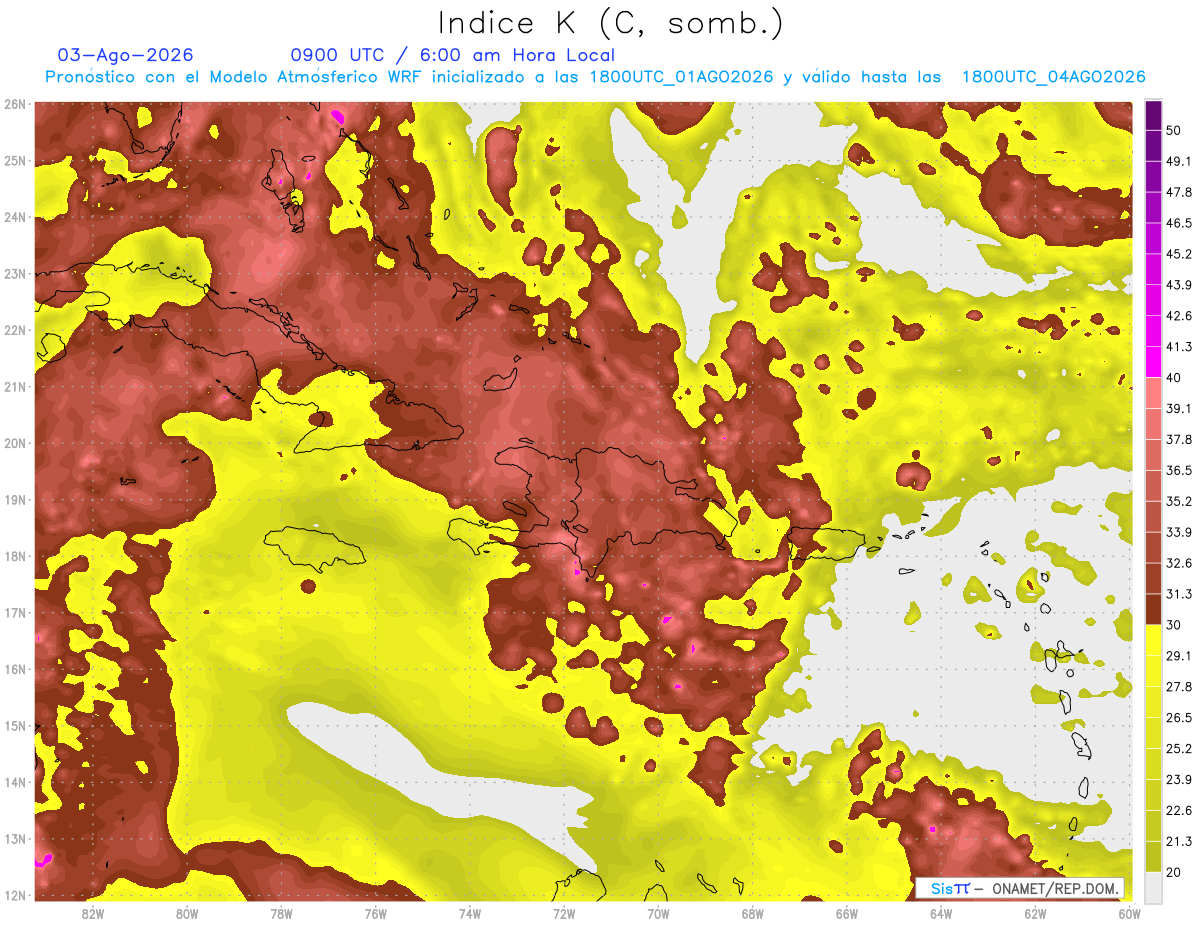Screen dimensions: 1200x927
Task: Click the colorbar value "35.2"
Action: pyautogui.click(x=1179, y=501)
